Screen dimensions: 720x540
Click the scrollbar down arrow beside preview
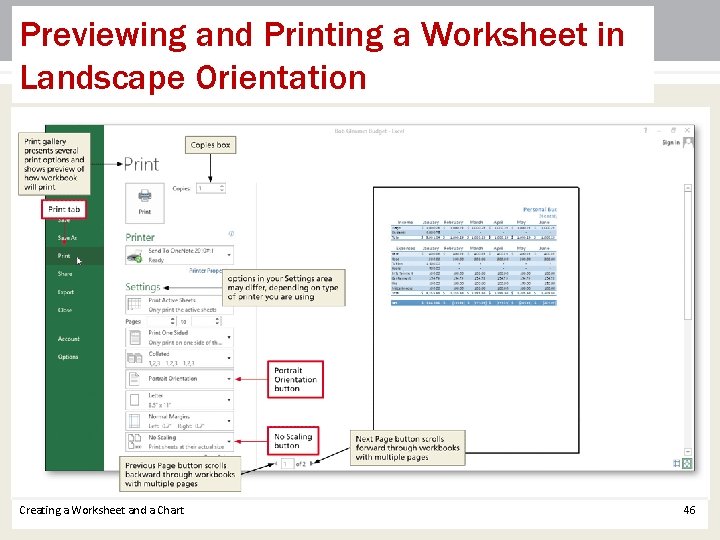click(x=687, y=452)
